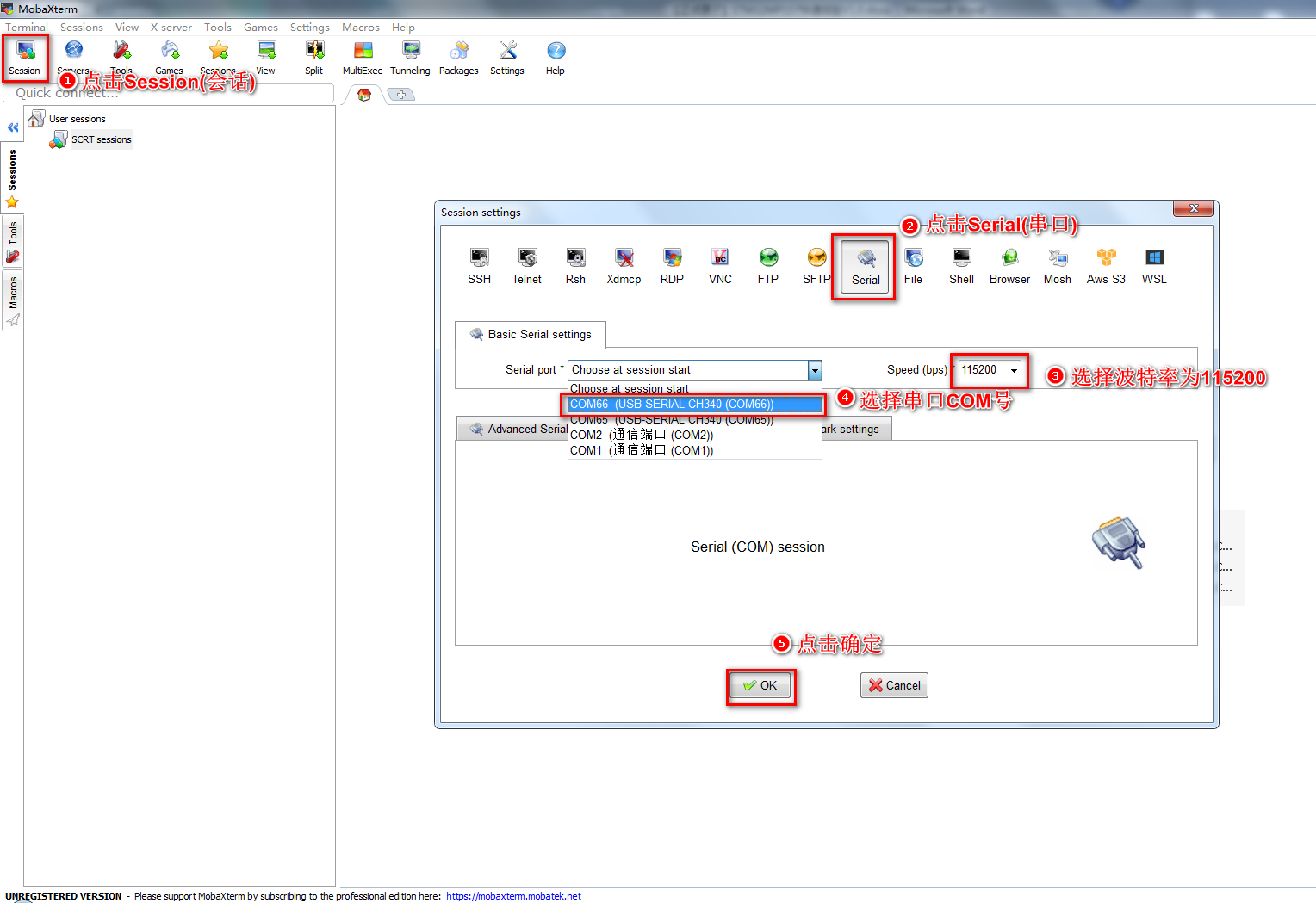Choose COM1 from the port list
The height and width of the screenshot is (903, 1316).
[642, 450]
